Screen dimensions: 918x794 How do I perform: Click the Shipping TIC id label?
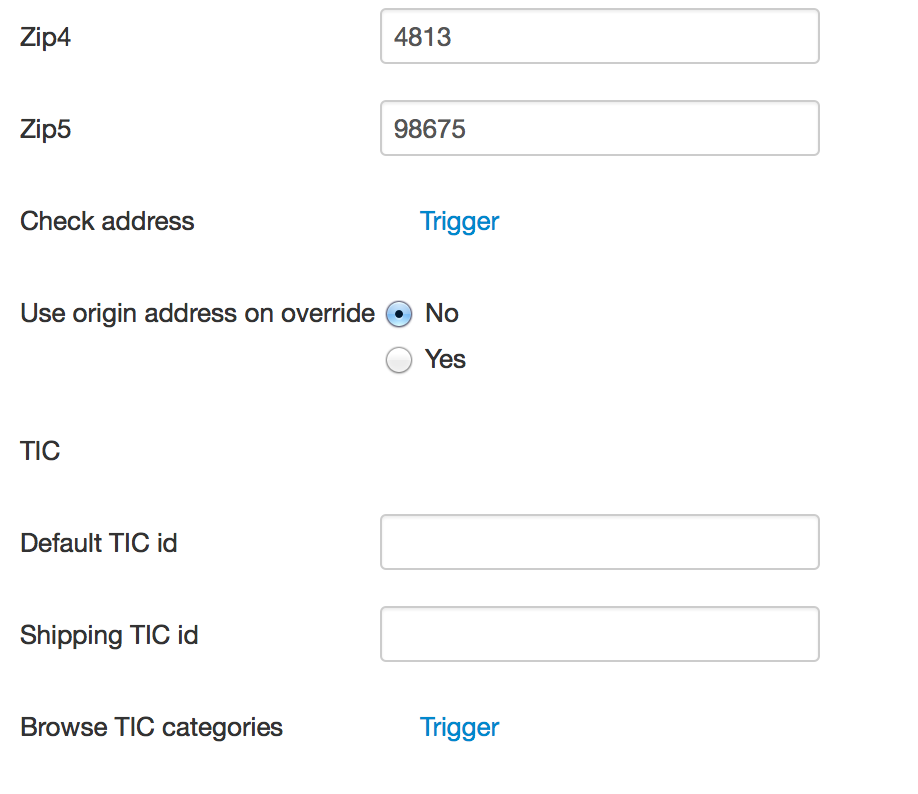coord(109,635)
